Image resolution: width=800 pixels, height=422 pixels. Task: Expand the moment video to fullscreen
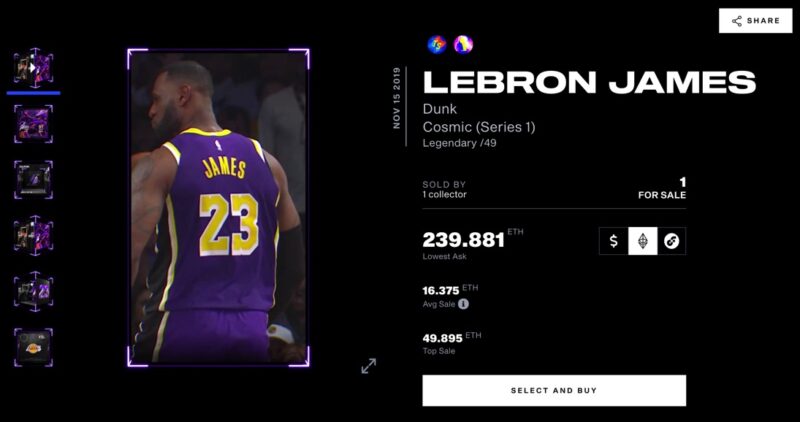[x=368, y=366]
